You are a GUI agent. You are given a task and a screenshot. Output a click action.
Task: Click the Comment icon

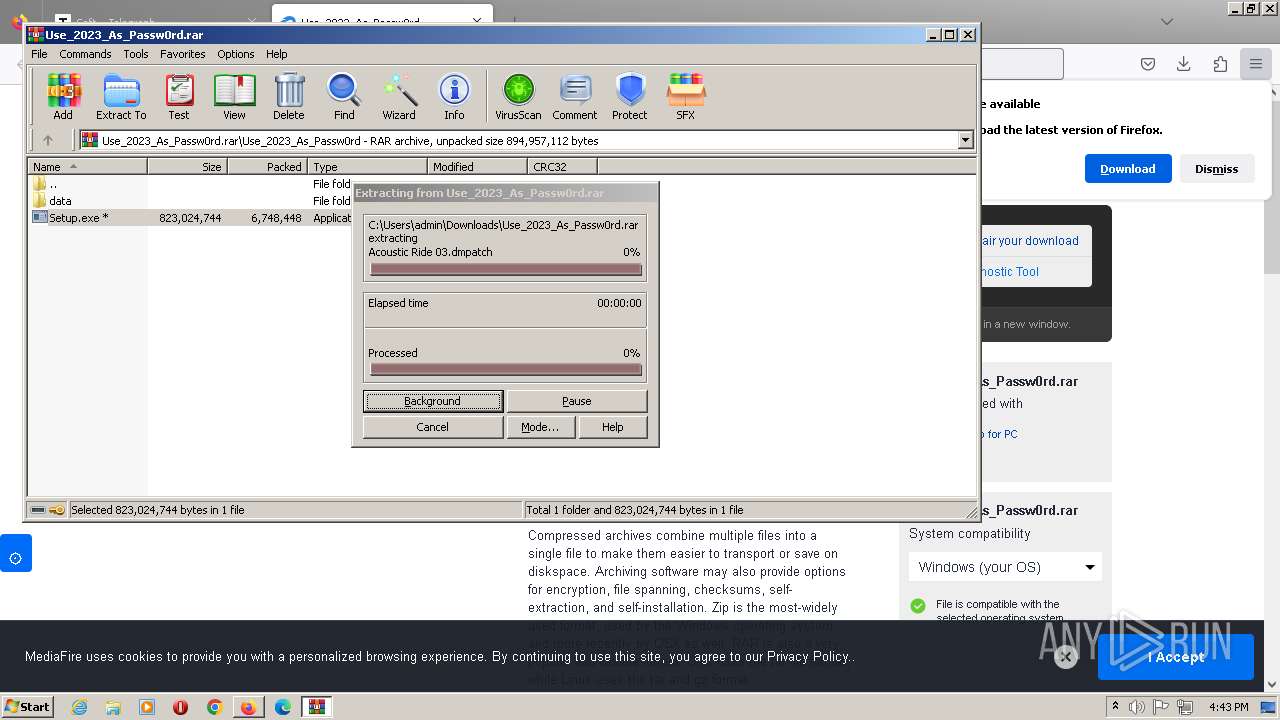tap(575, 97)
